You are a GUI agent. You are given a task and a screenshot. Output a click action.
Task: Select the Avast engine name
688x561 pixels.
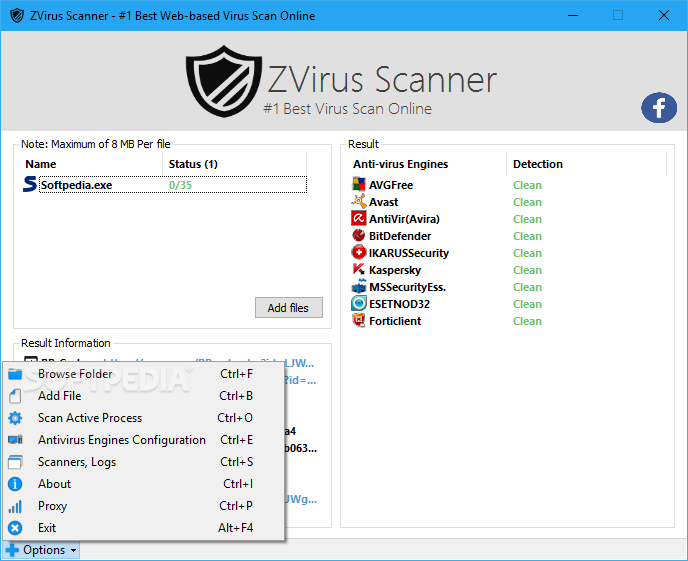(x=383, y=202)
